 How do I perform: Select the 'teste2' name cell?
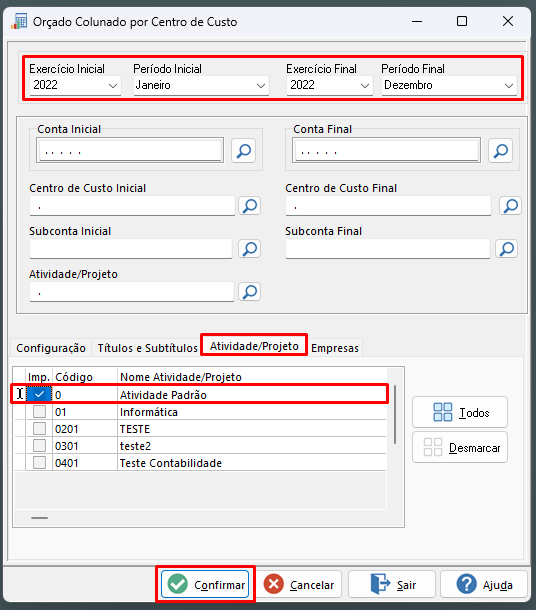252,445
